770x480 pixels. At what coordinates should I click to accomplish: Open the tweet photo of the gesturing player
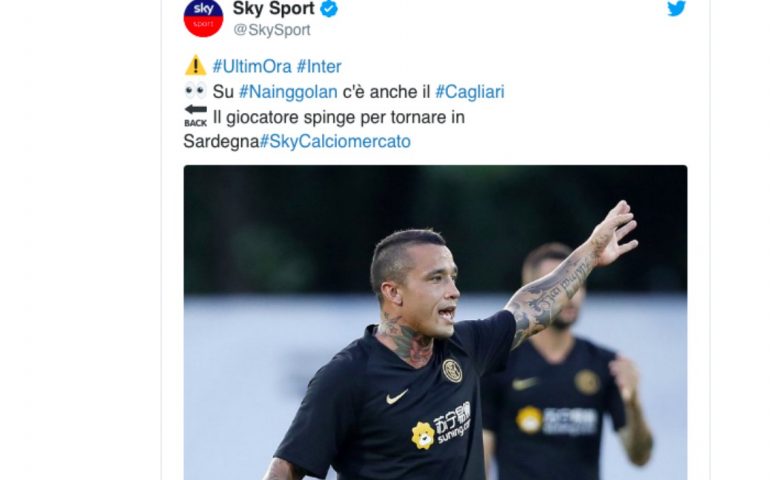click(435, 322)
